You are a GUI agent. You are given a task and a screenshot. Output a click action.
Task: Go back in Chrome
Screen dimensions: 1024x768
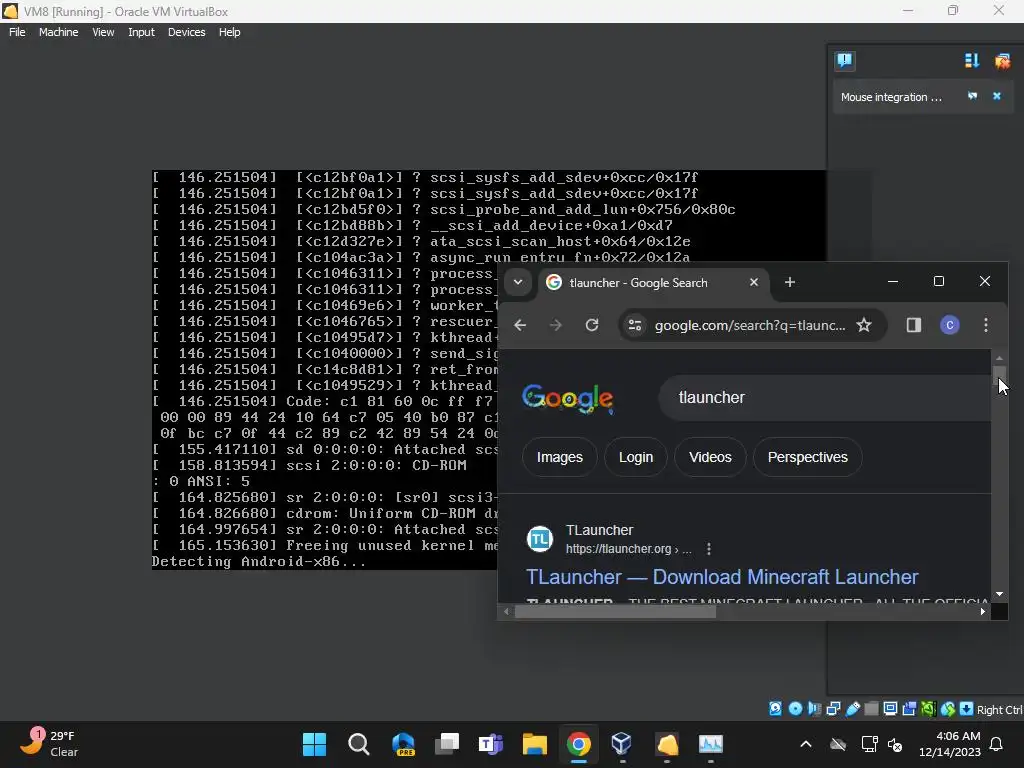520,325
